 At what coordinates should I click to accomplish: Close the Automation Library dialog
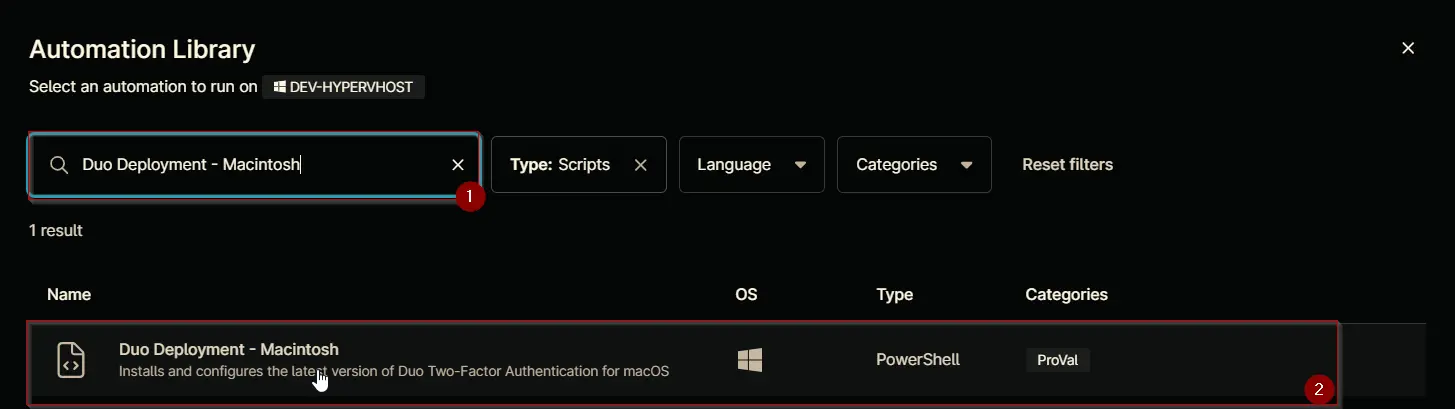(1408, 48)
